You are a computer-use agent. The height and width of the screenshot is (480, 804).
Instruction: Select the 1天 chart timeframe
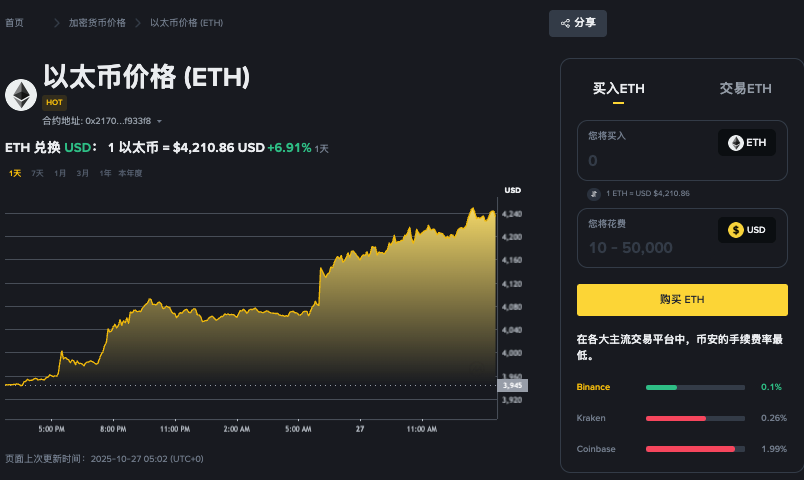point(15,173)
